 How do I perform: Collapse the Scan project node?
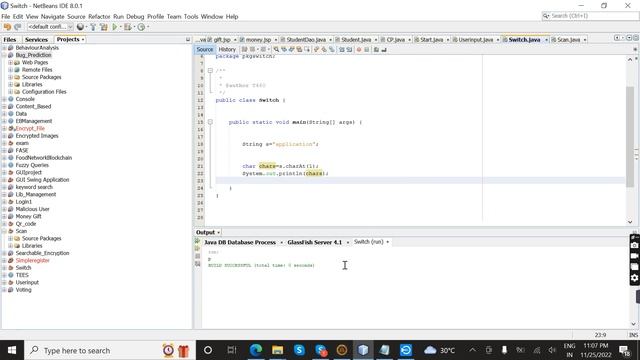(4, 231)
